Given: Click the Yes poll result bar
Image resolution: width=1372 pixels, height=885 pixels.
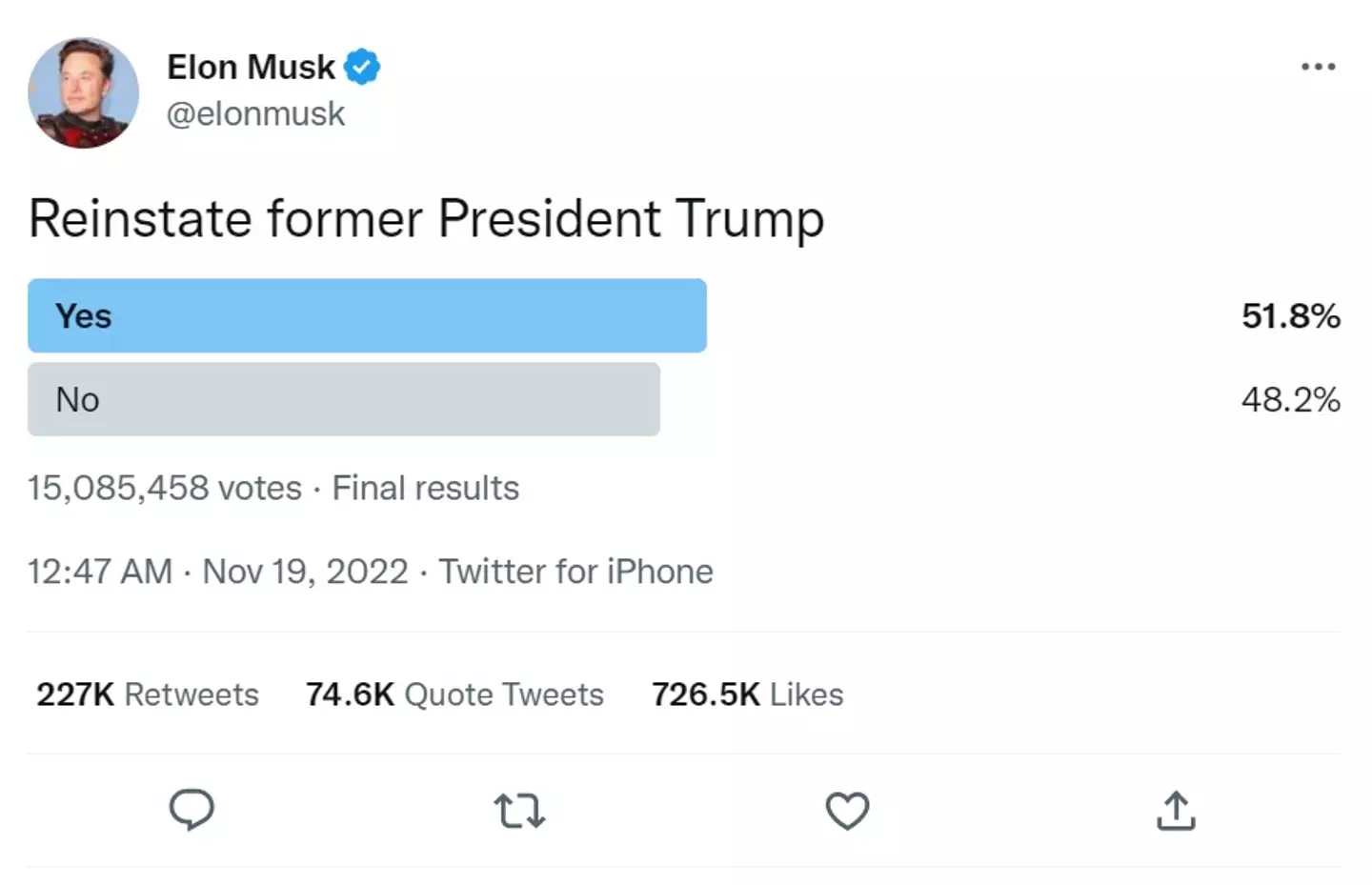Looking at the screenshot, I should (x=367, y=316).
